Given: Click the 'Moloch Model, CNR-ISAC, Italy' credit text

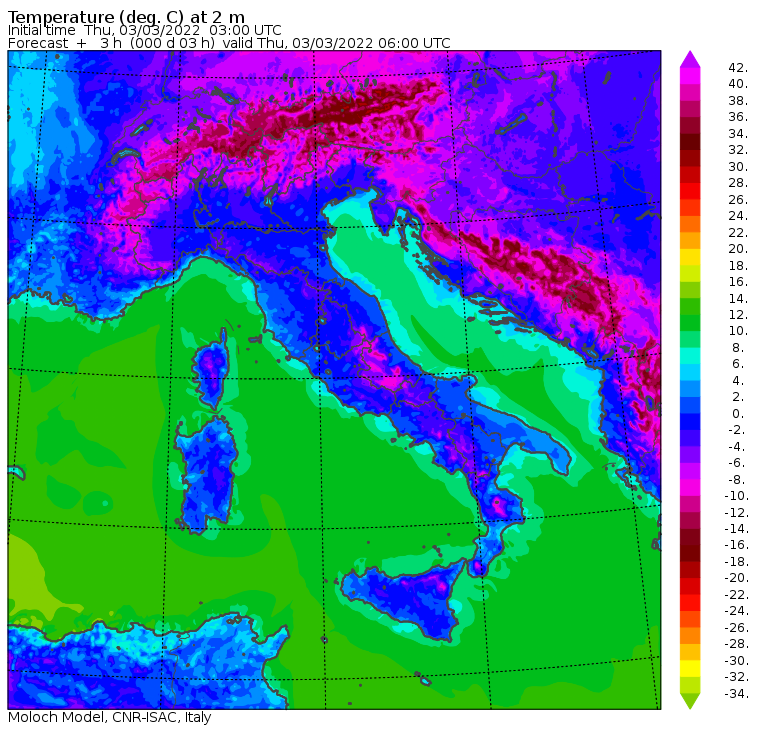Looking at the screenshot, I should coord(110,717).
